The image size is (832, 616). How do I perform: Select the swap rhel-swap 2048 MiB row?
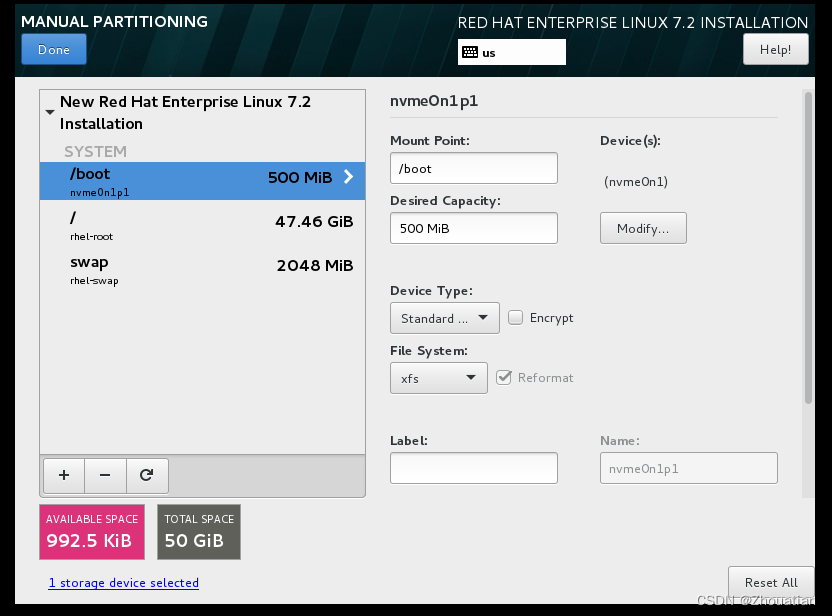click(x=202, y=270)
